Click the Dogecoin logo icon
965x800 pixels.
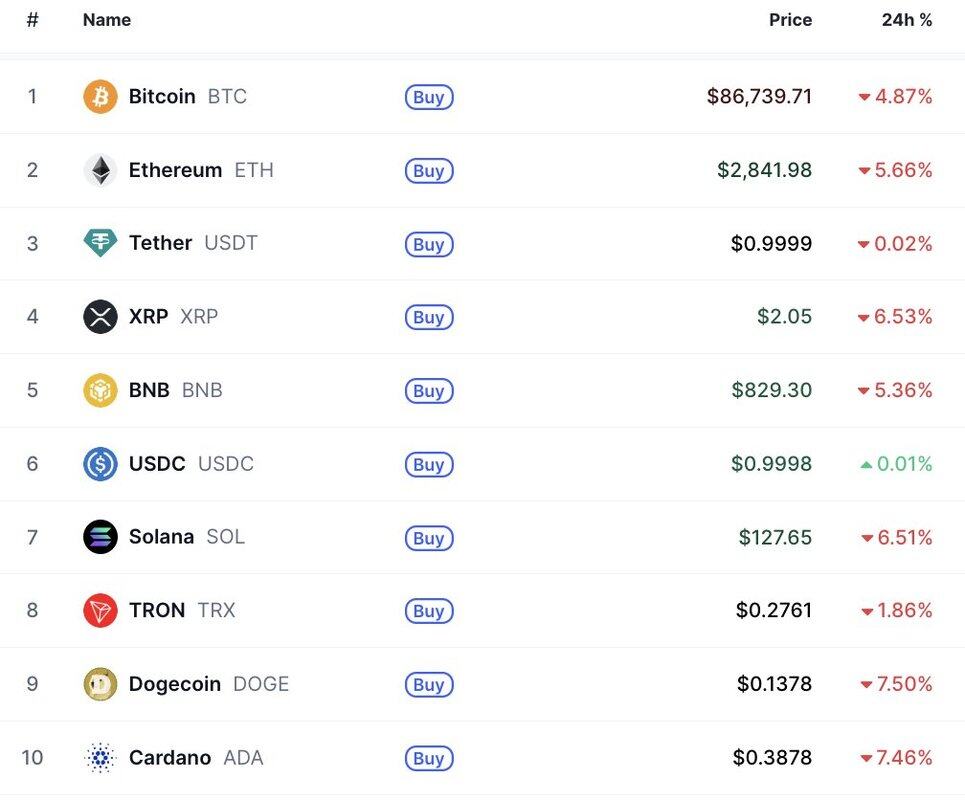pyautogui.click(x=100, y=684)
